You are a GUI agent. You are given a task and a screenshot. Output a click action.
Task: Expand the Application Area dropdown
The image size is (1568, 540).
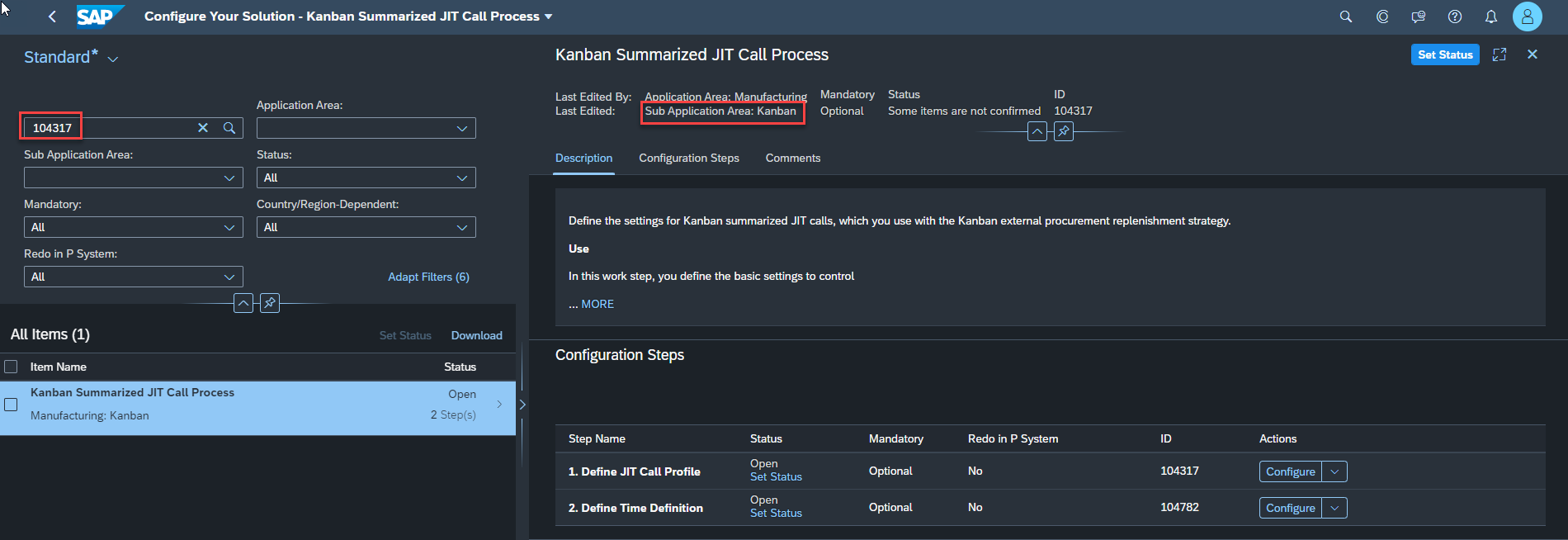462,128
